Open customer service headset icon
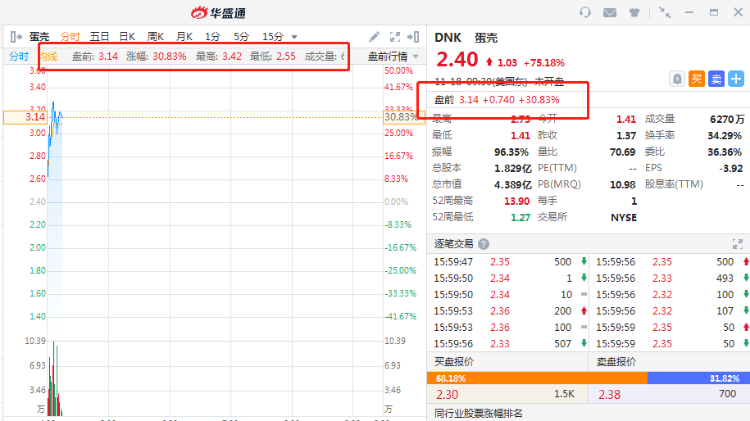Screen dimensions: 750x421 click(585, 12)
